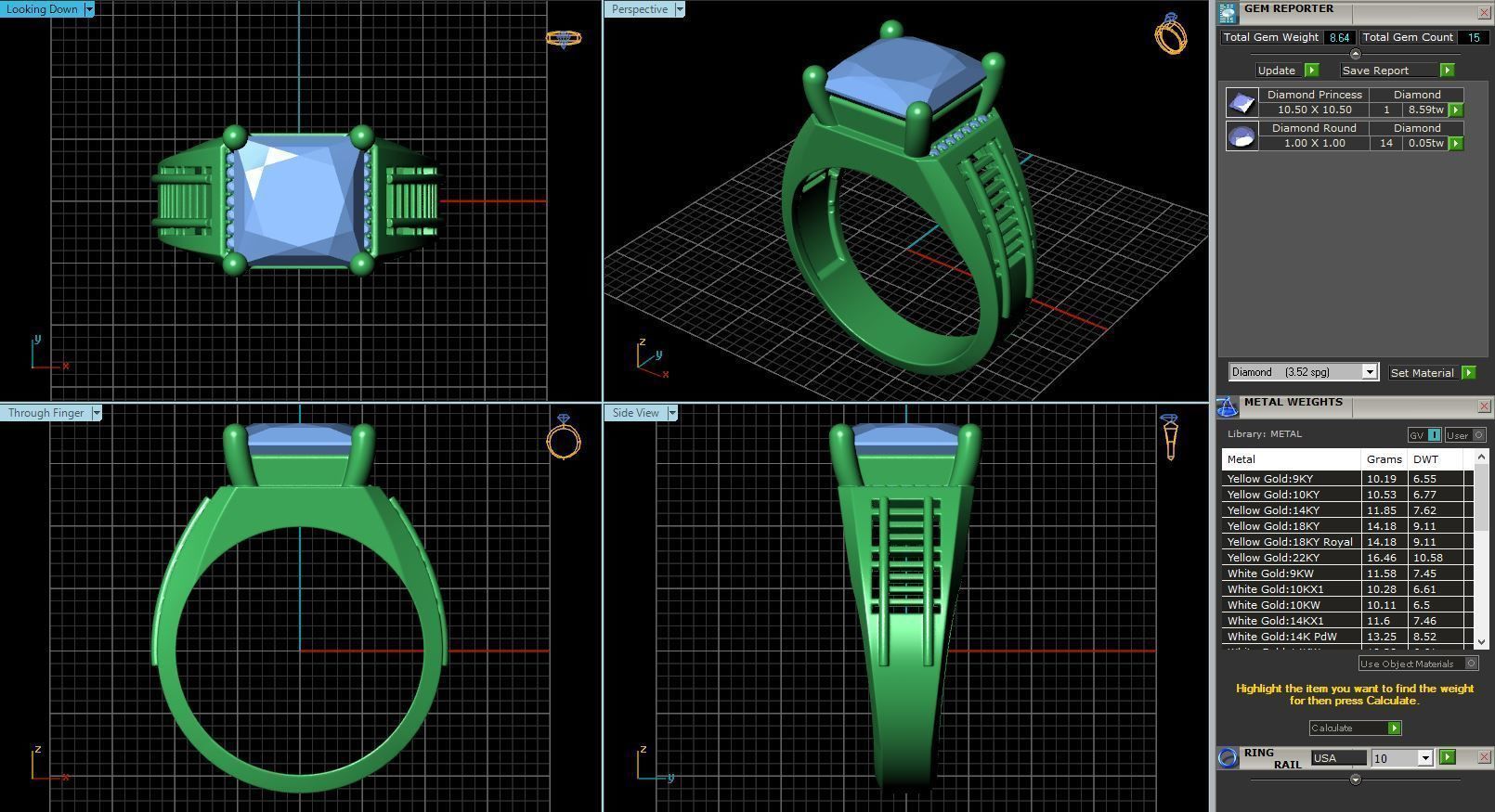The image size is (1495, 812).
Task: Open the Diamond material dropdown
Action: [1369, 372]
